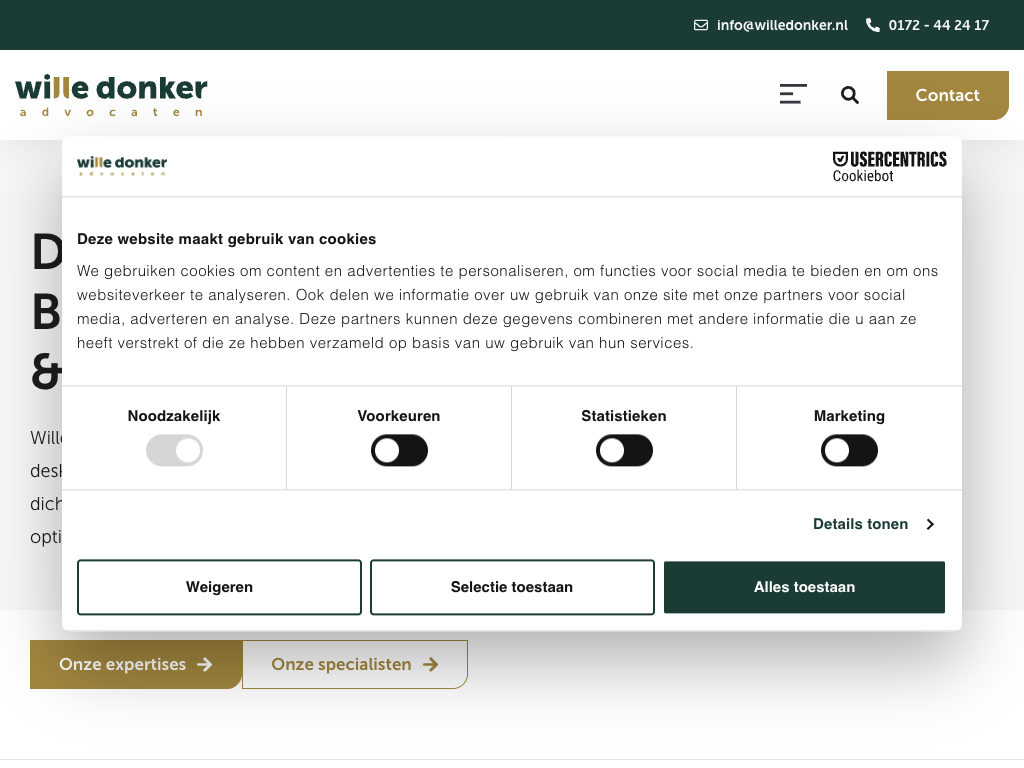Click info@willedonker.nl email link
Image resolution: width=1024 pixels, height=768 pixels.
(782, 25)
